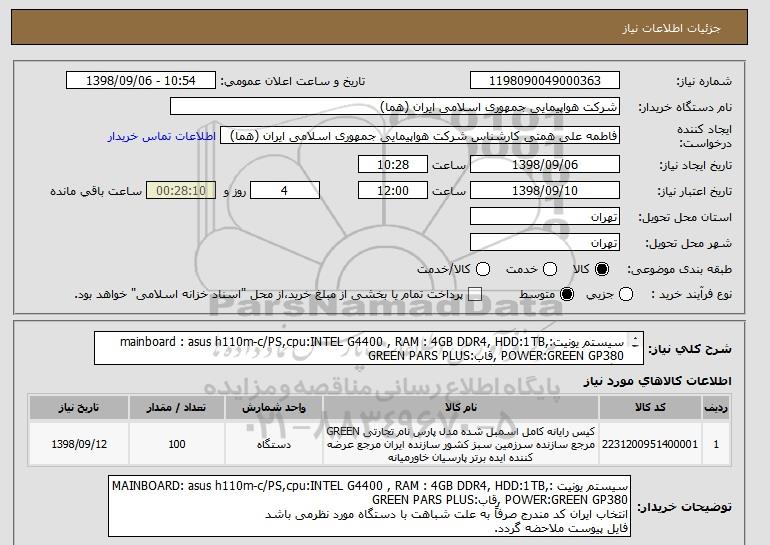Click the validity date field 1398/09/10
The image size is (770, 545).
click(x=545, y=191)
